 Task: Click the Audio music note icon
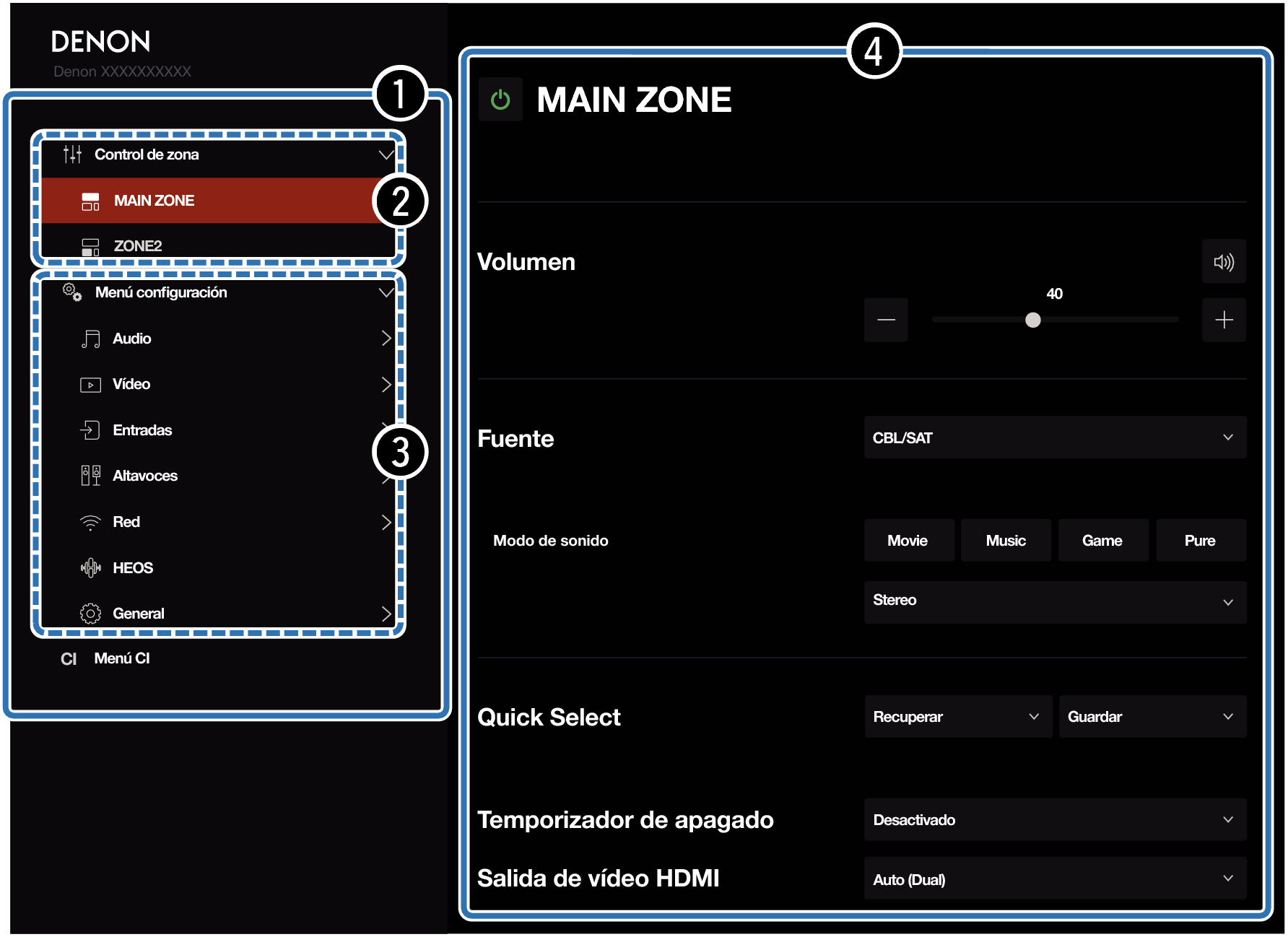[90, 339]
